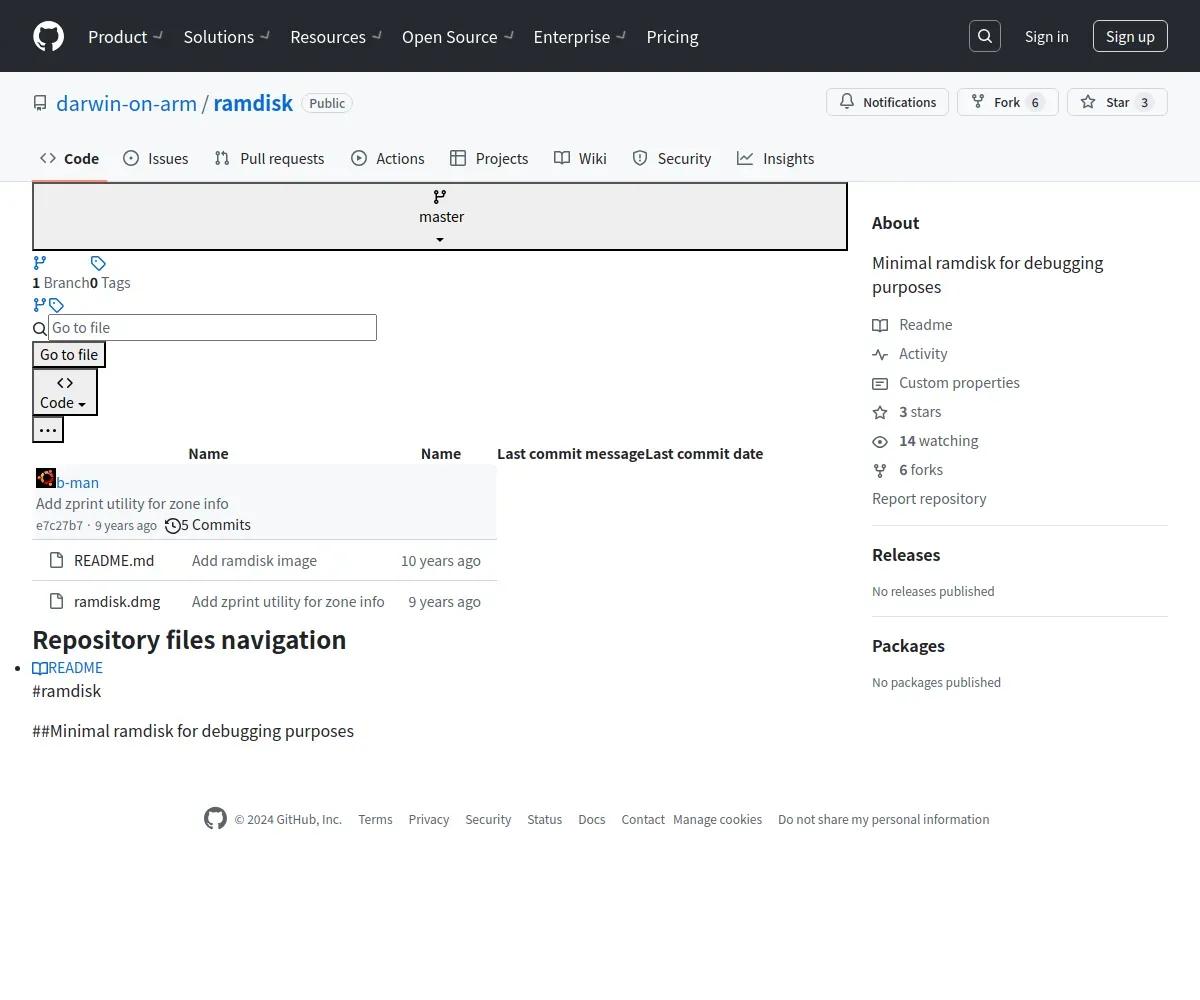This screenshot has height=1000, width=1200.
Task: Open the ramdisk repository name link
Action: click(253, 103)
